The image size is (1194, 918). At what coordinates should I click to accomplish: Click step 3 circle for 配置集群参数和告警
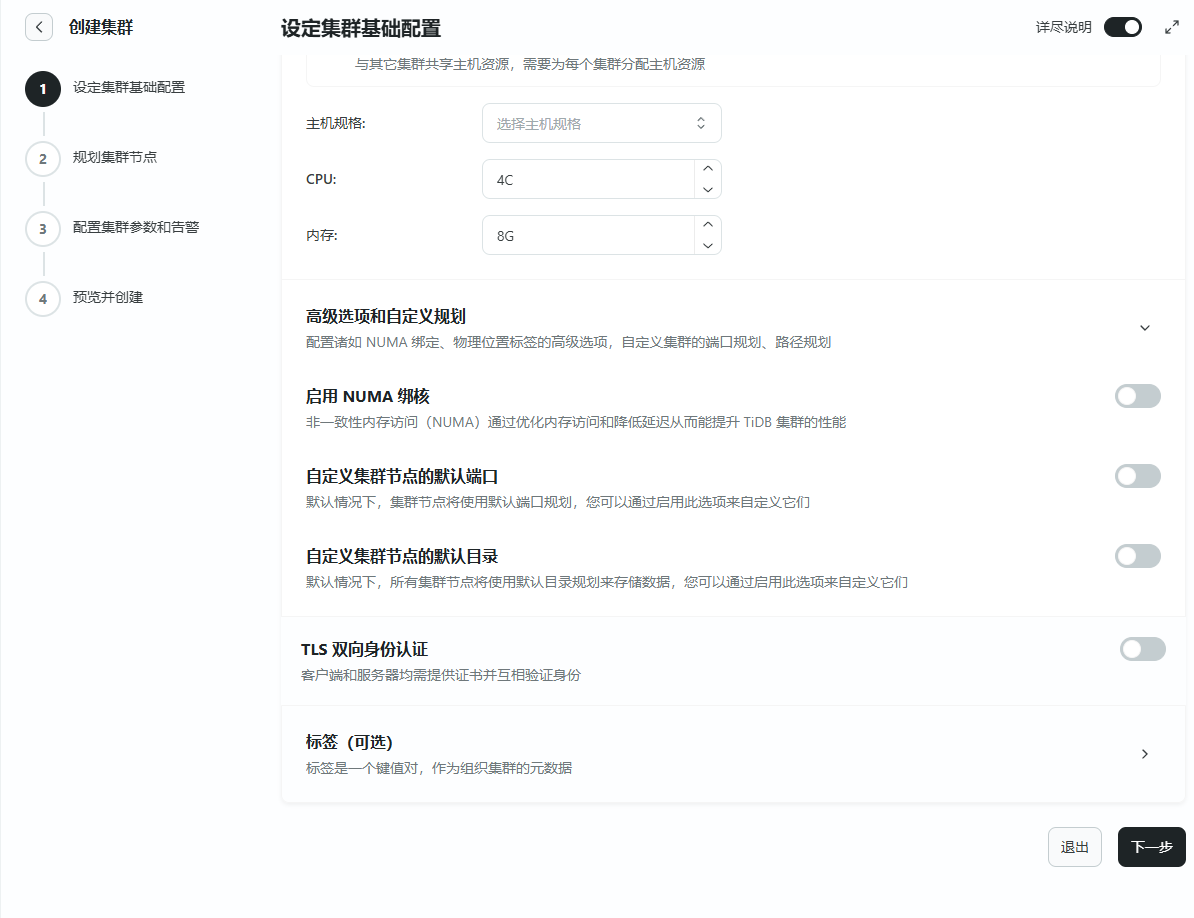pos(43,228)
